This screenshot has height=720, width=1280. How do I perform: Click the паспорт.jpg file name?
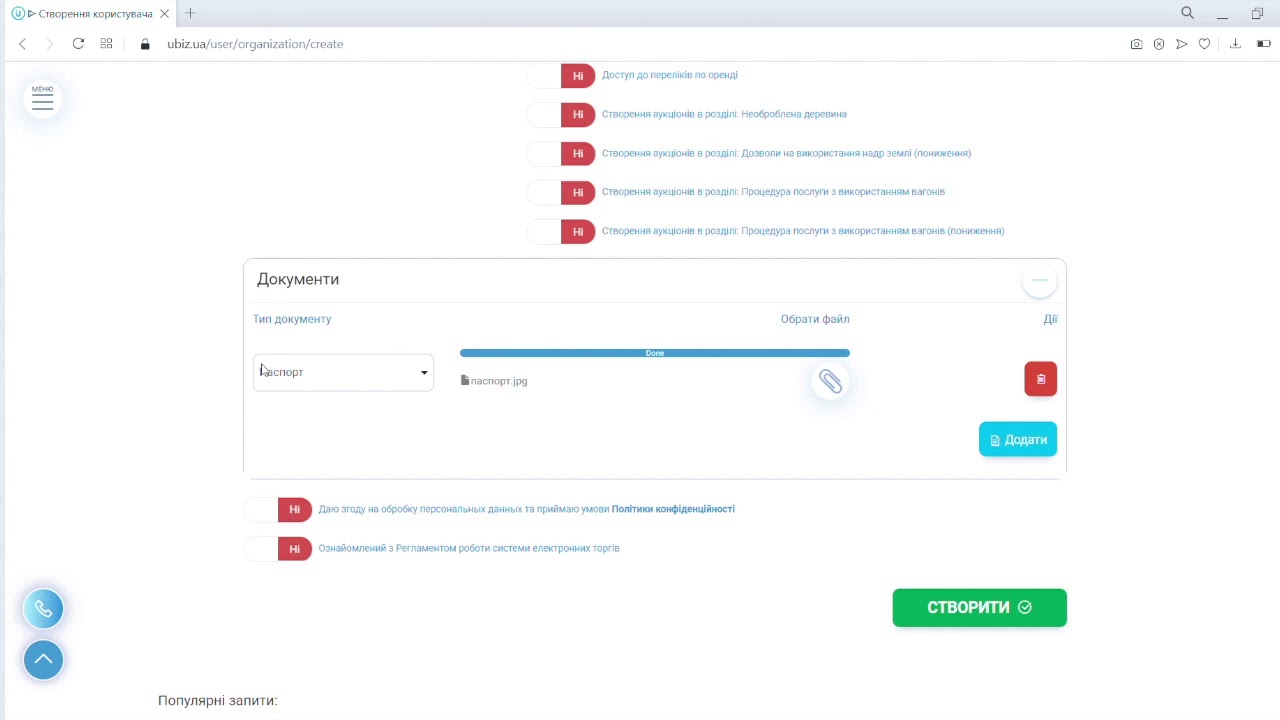pos(499,381)
